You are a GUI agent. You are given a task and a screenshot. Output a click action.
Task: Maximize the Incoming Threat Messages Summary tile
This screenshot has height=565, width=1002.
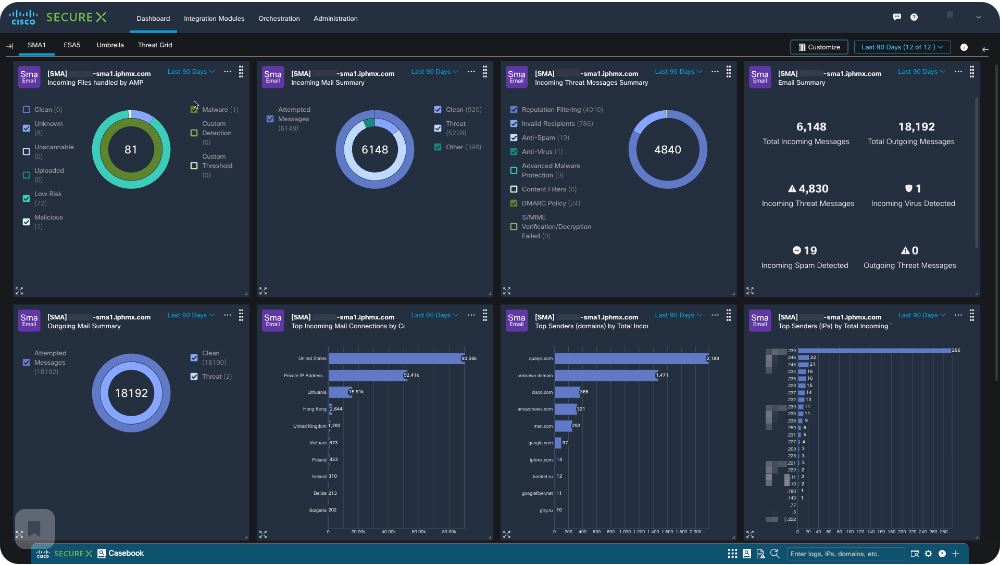(x=506, y=291)
